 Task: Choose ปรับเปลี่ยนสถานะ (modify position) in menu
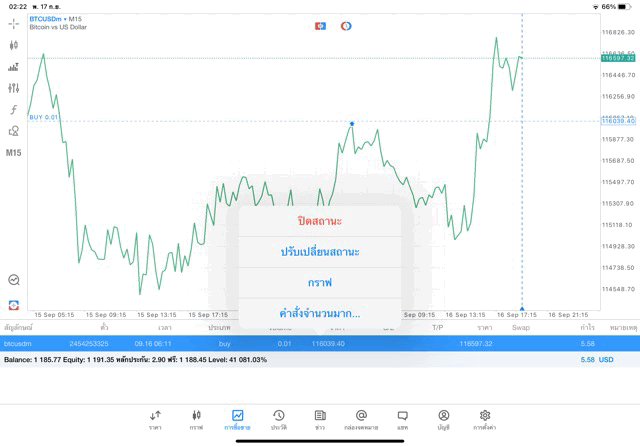pos(320,251)
